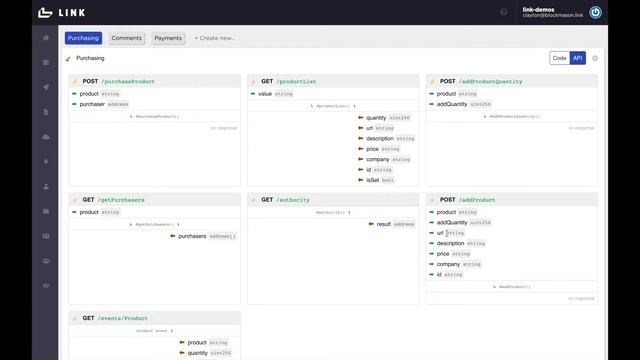Click the #productList() function label
Viewport: 640px width, 360px height.
coord(333,106)
